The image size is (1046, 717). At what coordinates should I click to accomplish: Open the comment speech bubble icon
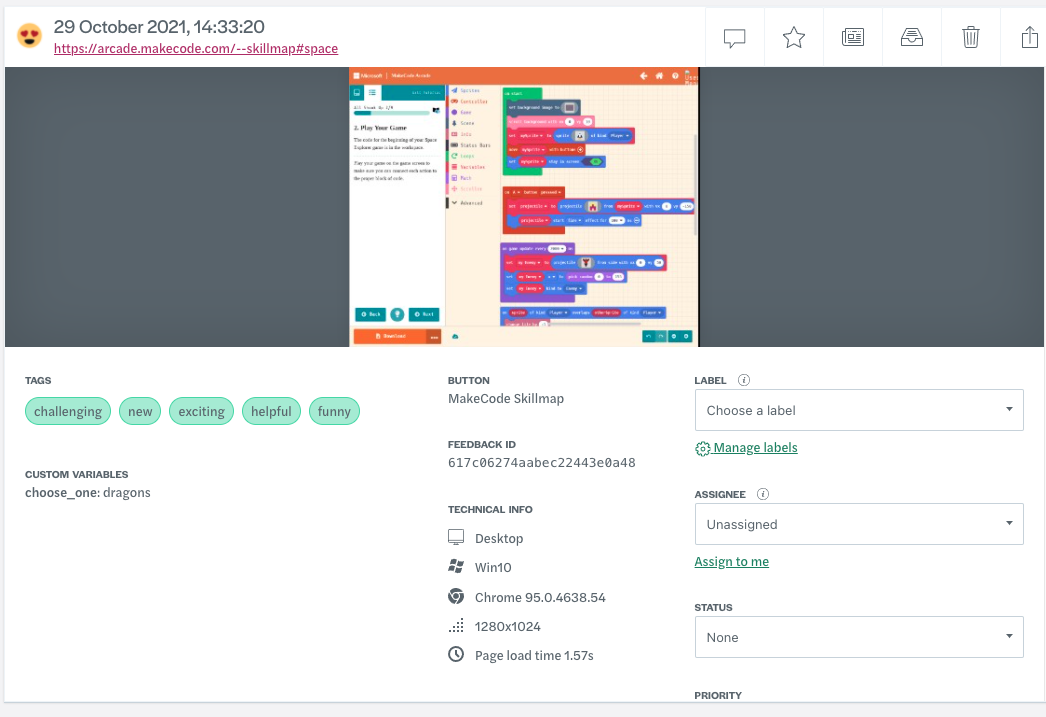(734, 37)
